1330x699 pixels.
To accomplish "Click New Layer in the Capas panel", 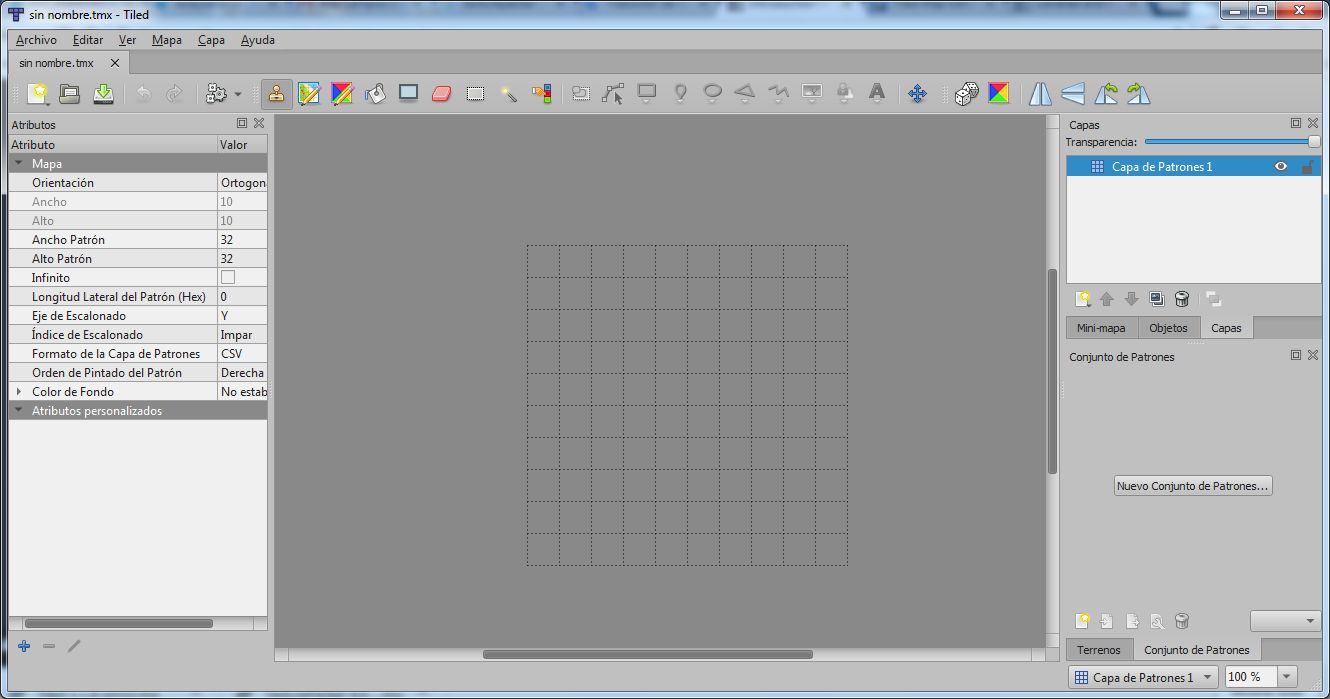I will (1083, 299).
